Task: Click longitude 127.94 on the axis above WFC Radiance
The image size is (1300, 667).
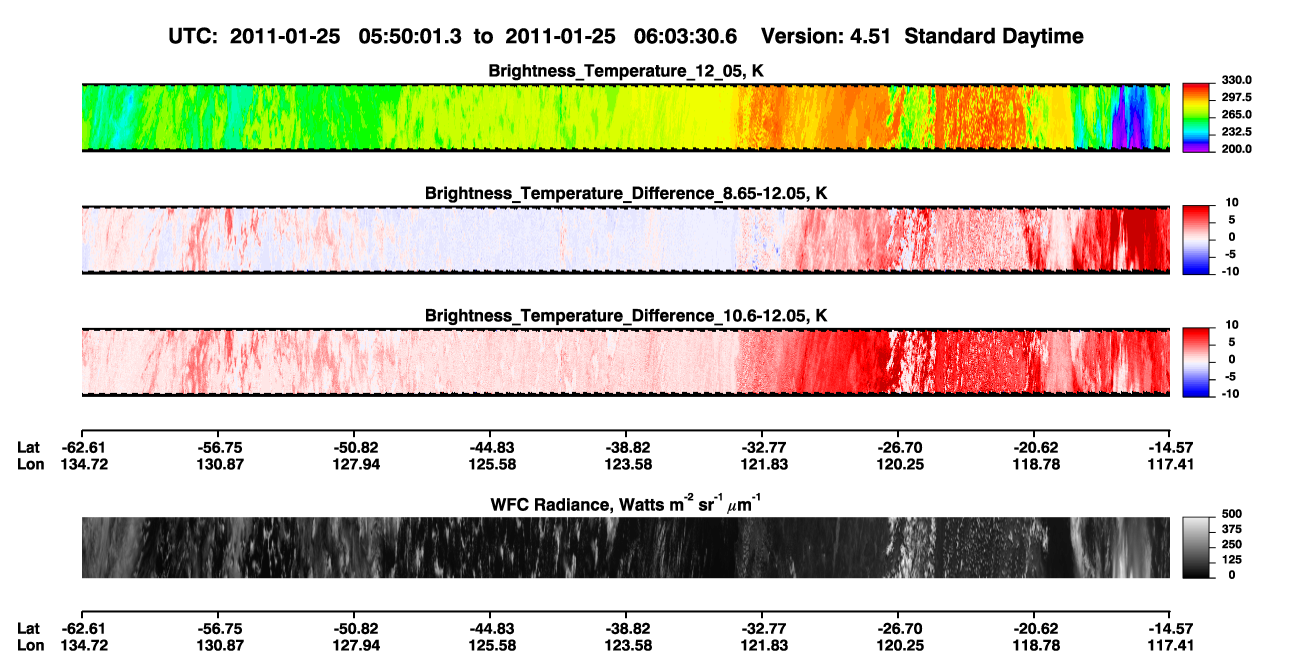Action: point(354,463)
